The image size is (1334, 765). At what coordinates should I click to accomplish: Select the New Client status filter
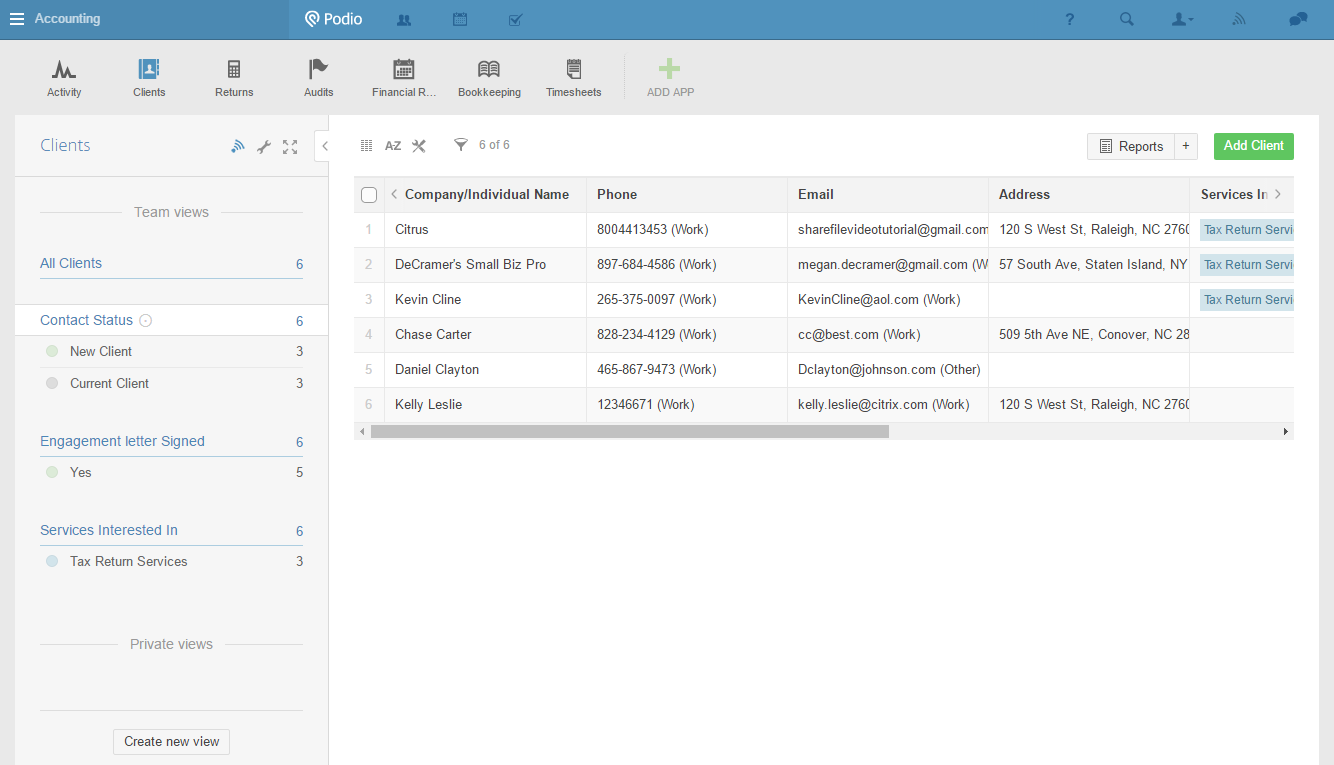[100, 351]
